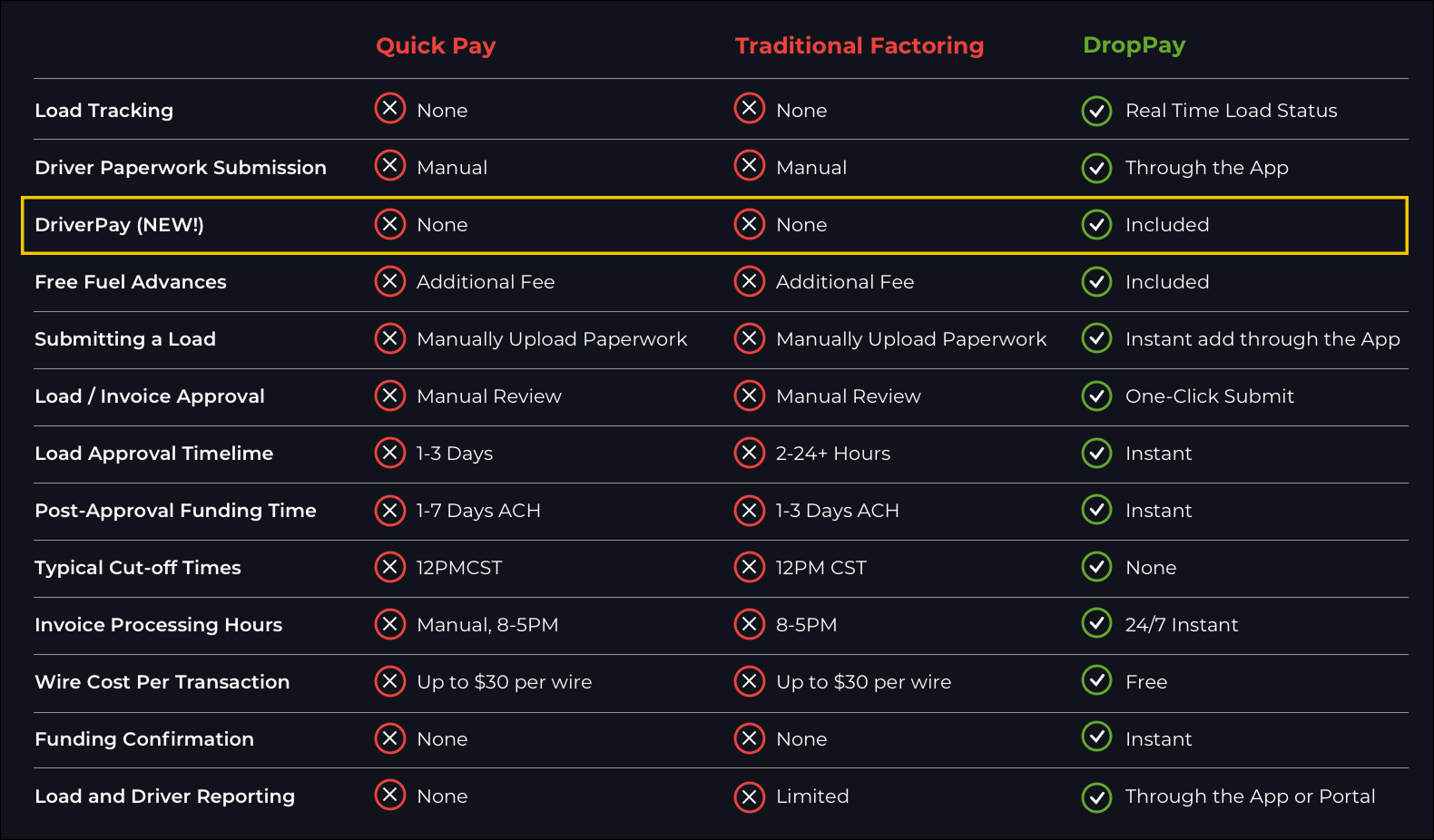Image resolution: width=1434 pixels, height=840 pixels.
Task: Click the green check icon beside Through the App or Portal
Action: (x=1096, y=796)
